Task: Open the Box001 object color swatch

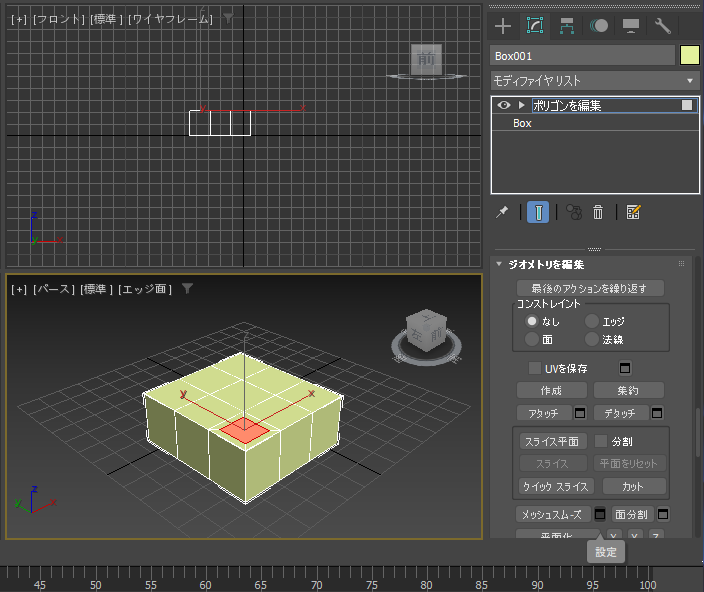Action: 690,56
